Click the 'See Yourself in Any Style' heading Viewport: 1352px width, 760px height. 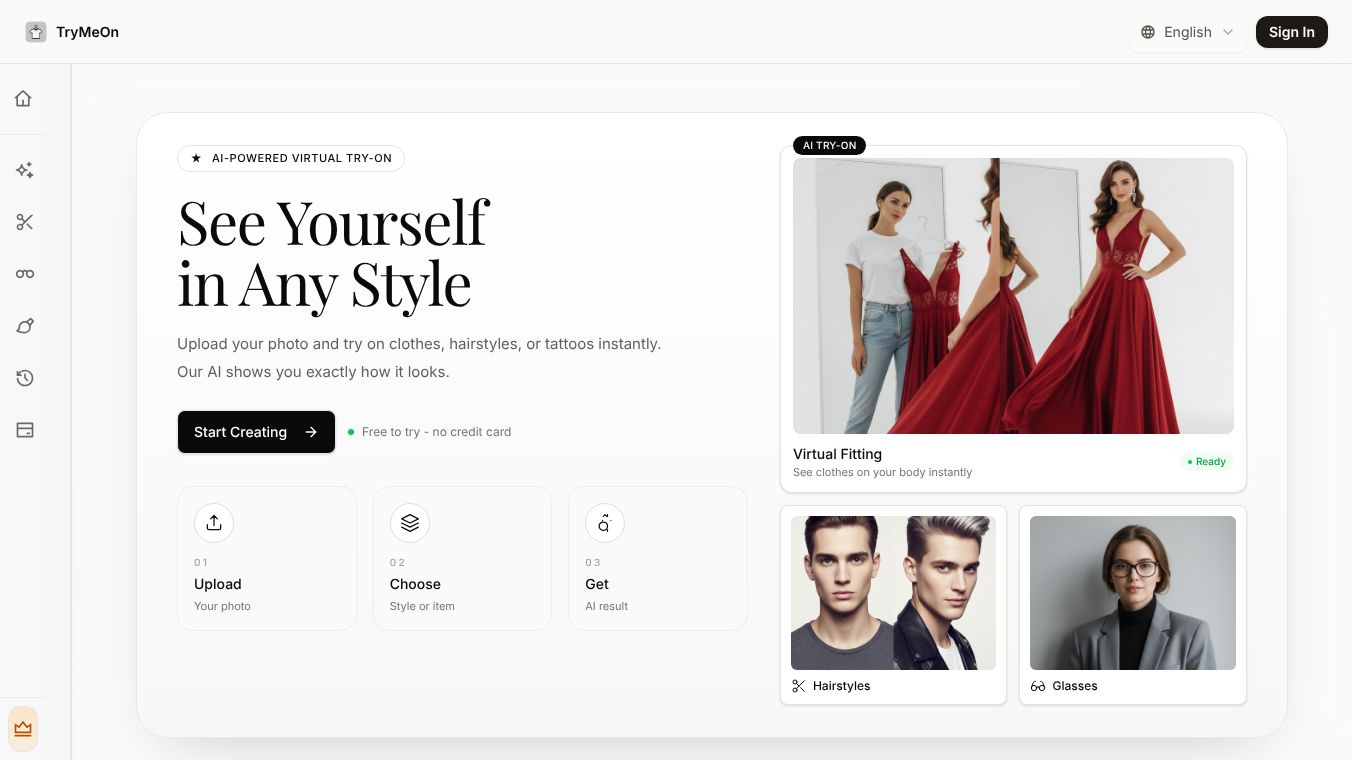tap(334, 253)
